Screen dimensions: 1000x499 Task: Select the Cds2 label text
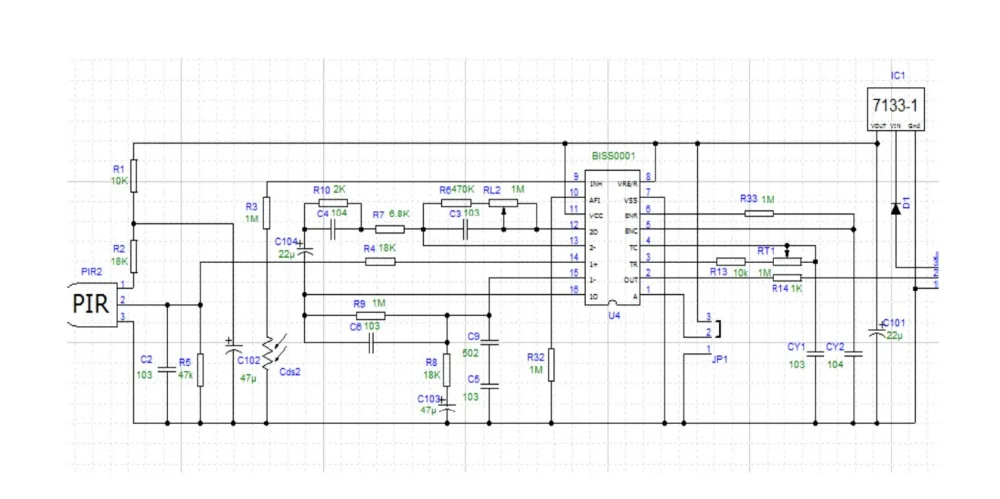[x=290, y=372]
